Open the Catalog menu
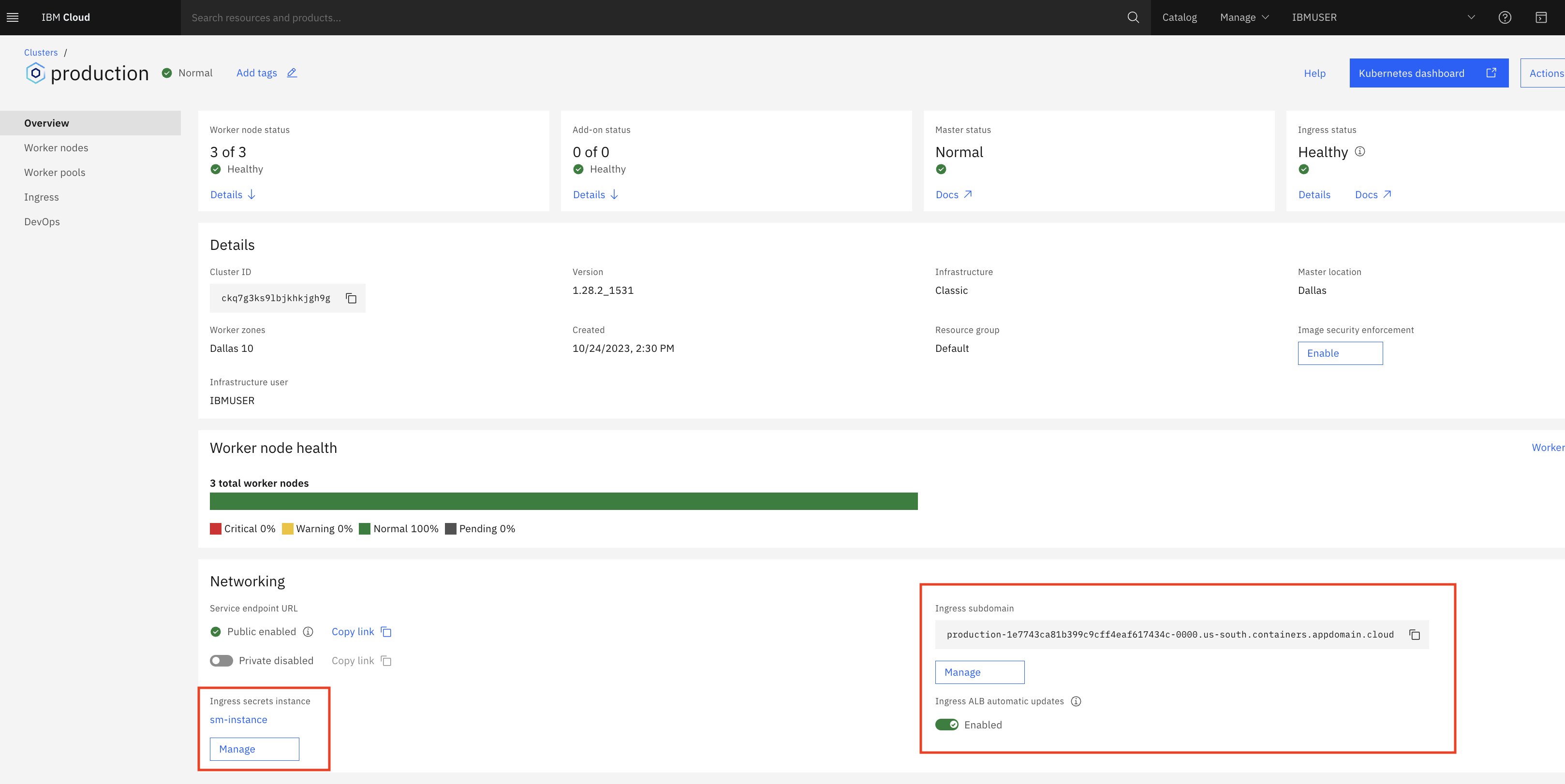Image resolution: width=1565 pixels, height=784 pixels. (1179, 17)
